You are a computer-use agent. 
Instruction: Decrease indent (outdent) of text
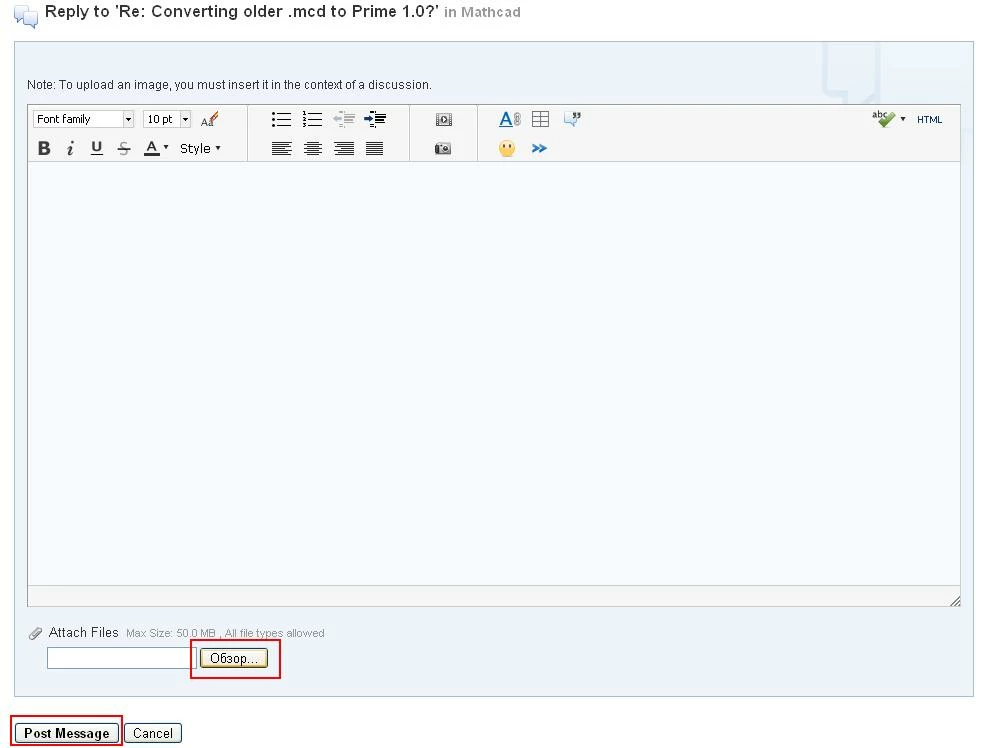[344, 119]
